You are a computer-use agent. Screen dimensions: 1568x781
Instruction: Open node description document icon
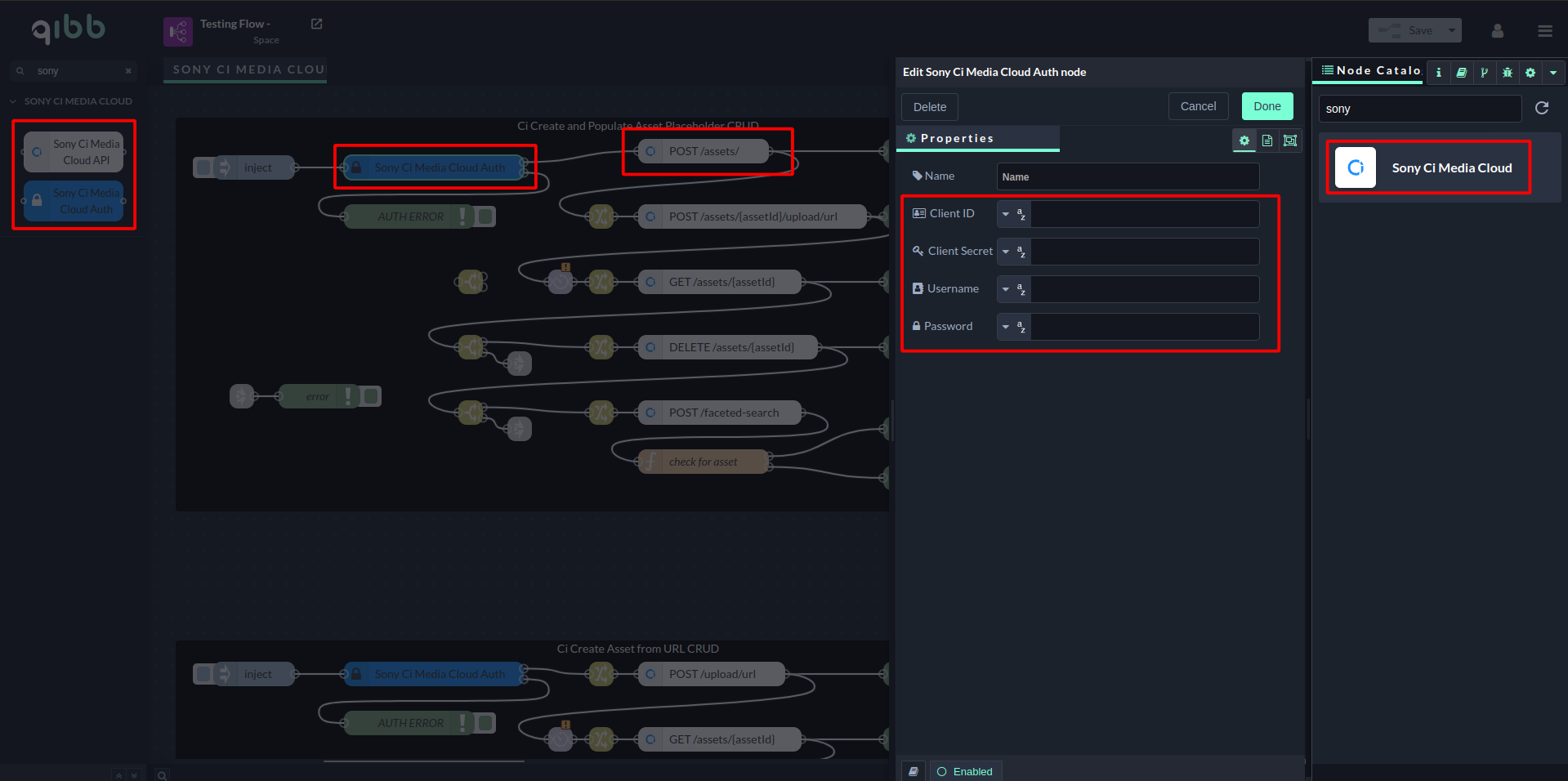point(1267,141)
